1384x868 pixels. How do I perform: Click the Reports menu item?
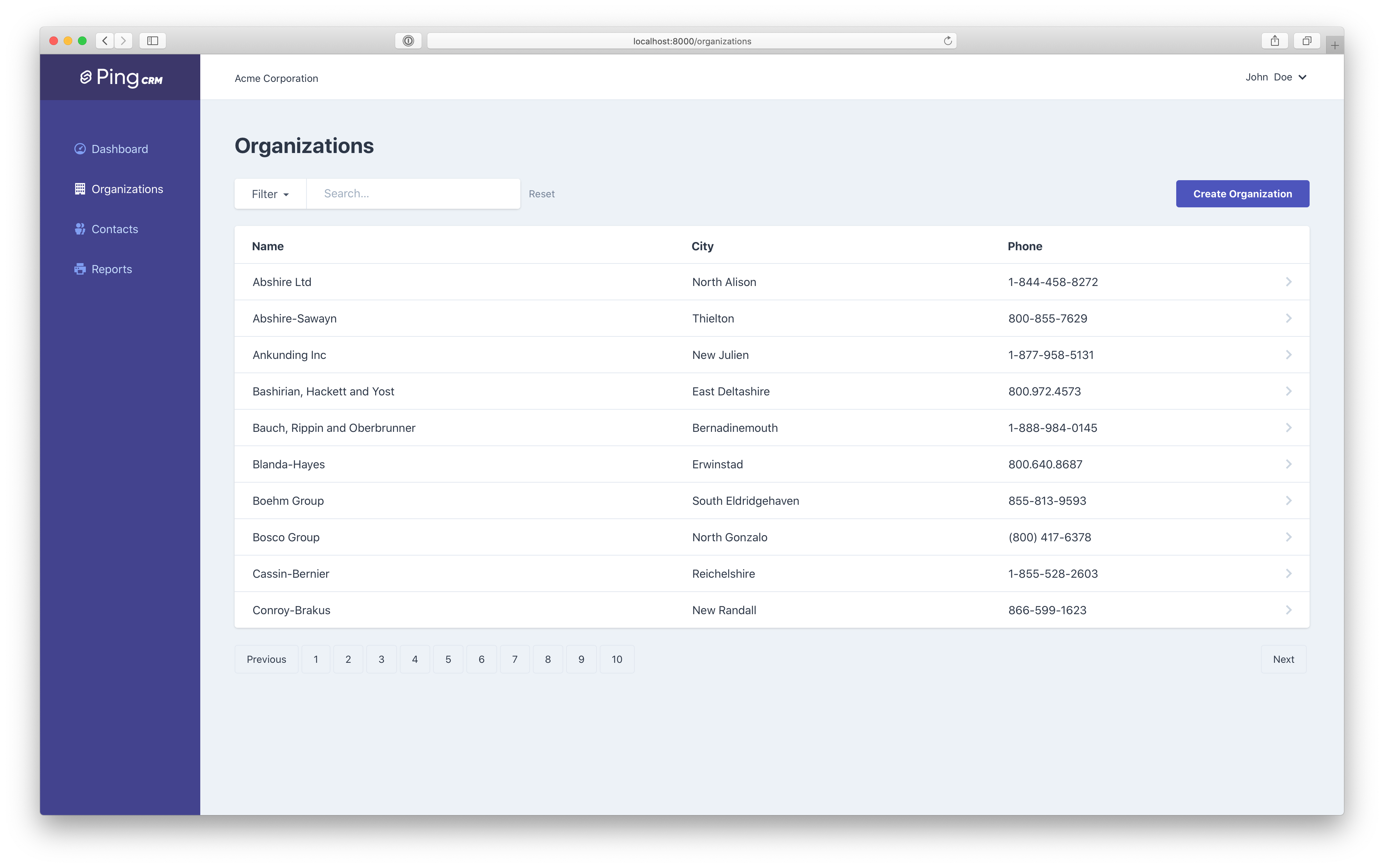click(110, 268)
